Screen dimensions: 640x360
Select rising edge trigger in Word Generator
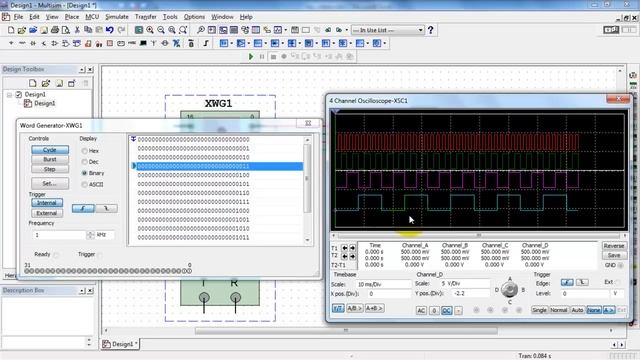[83, 208]
